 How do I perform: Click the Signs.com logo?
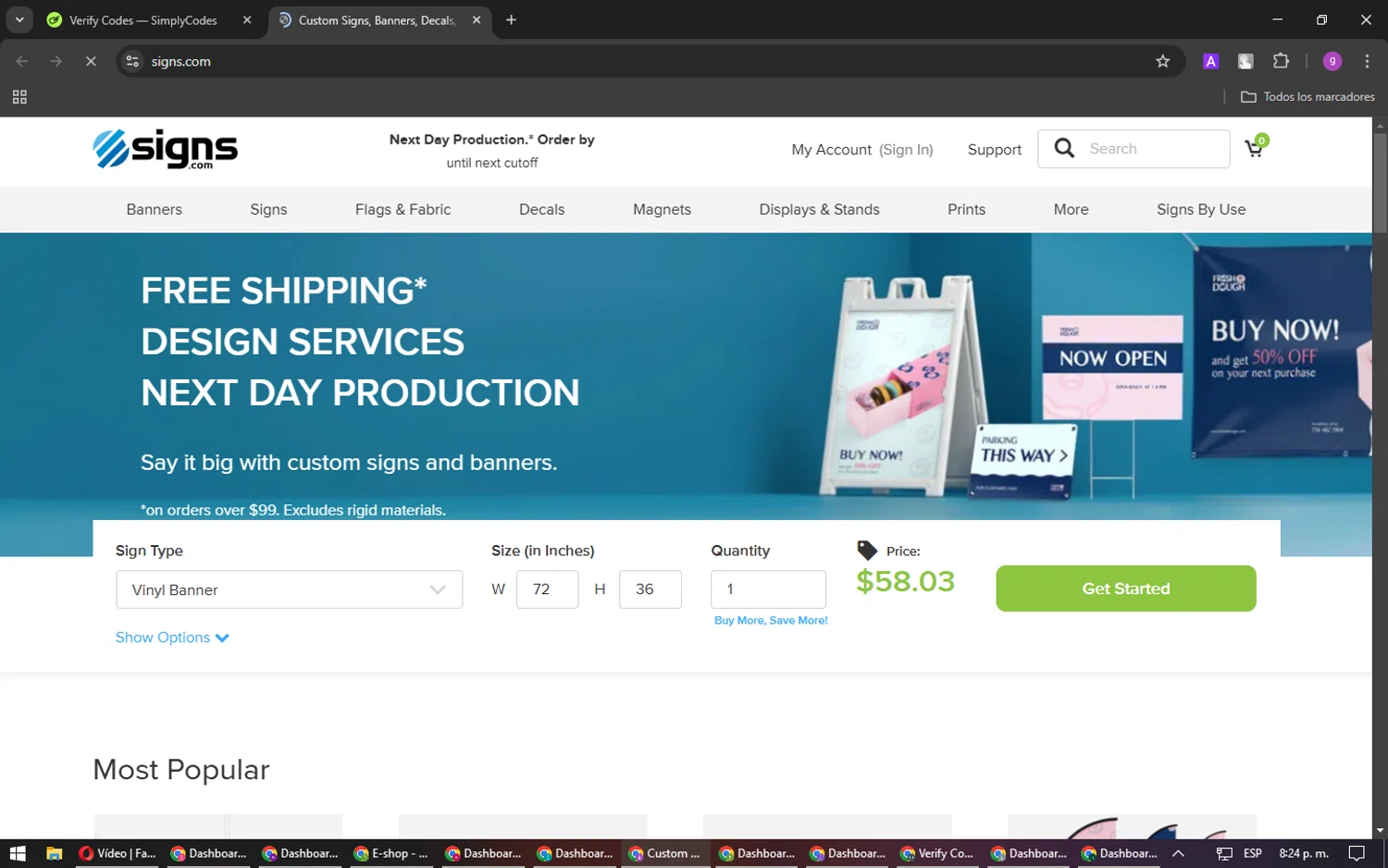(x=166, y=149)
